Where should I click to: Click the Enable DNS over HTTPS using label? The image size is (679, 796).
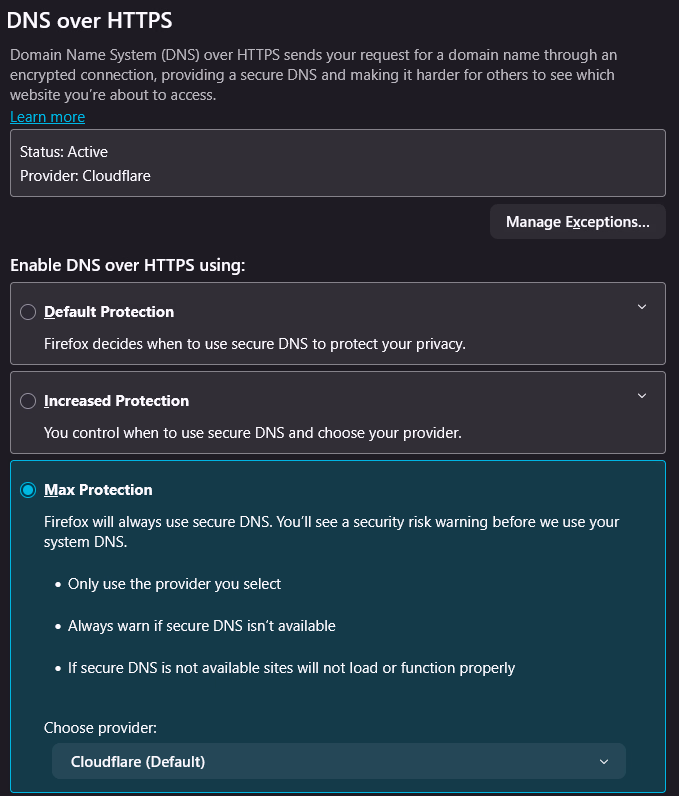coord(127,265)
